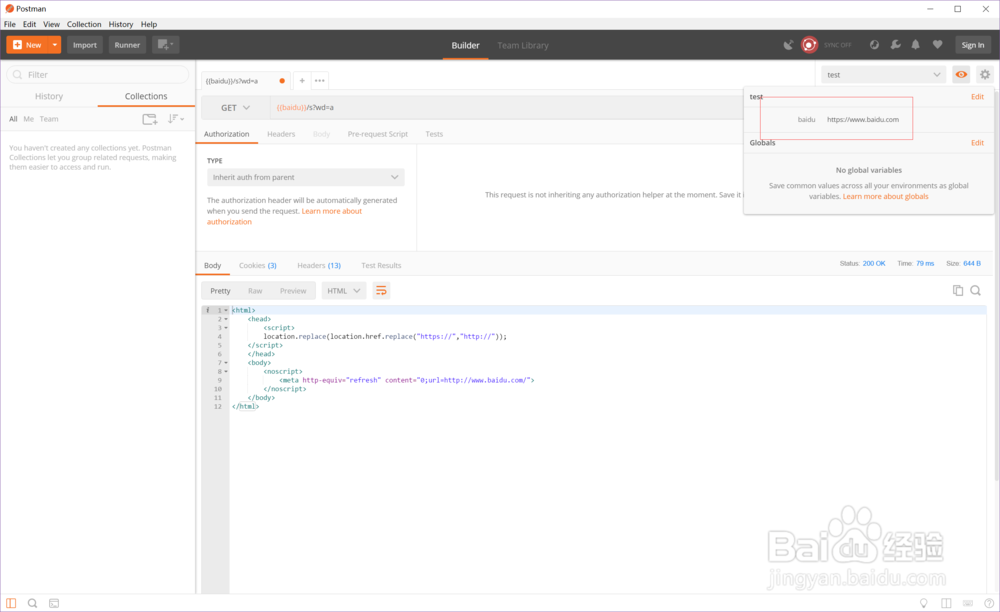Click the search response icon
This screenshot has width=1000, height=612.
click(x=976, y=291)
